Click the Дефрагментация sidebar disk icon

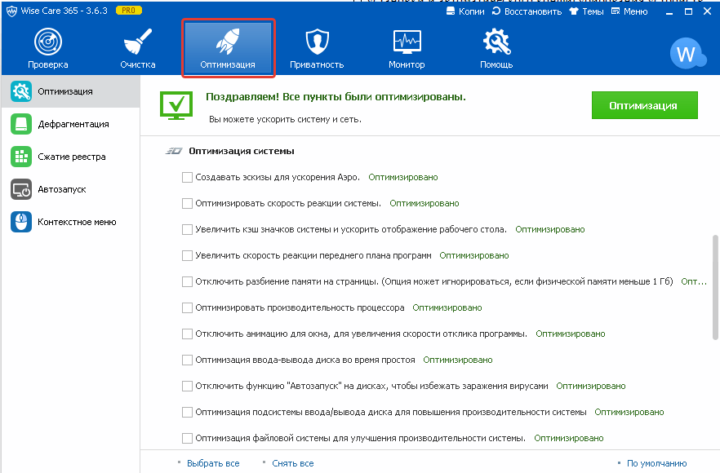(21, 124)
